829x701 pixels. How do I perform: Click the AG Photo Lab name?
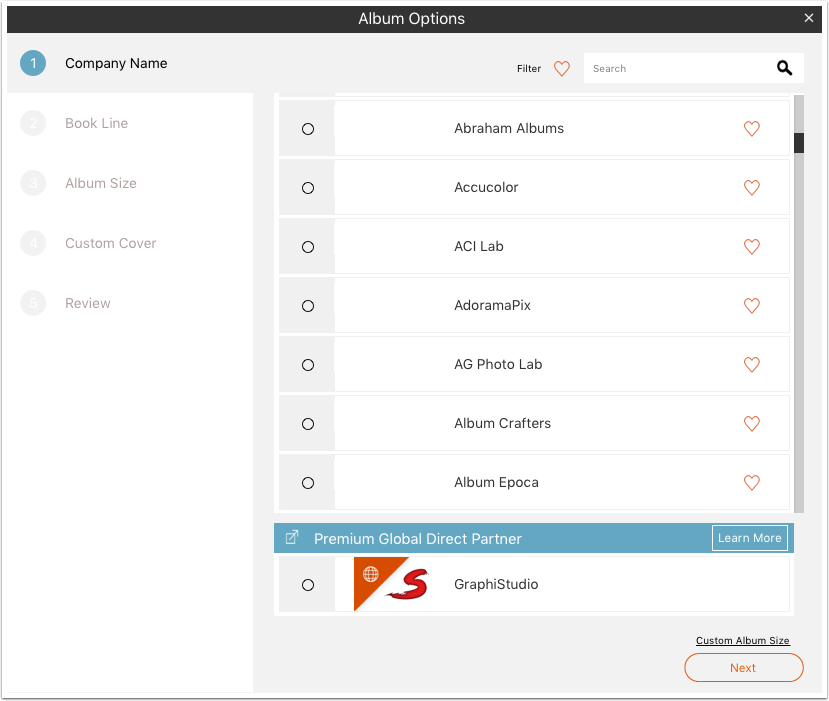point(498,364)
